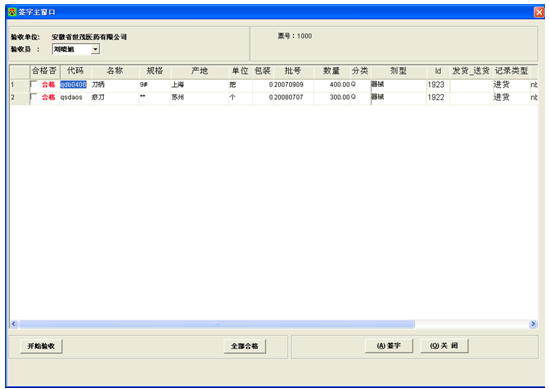Click the 规格 column header

(x=154, y=71)
